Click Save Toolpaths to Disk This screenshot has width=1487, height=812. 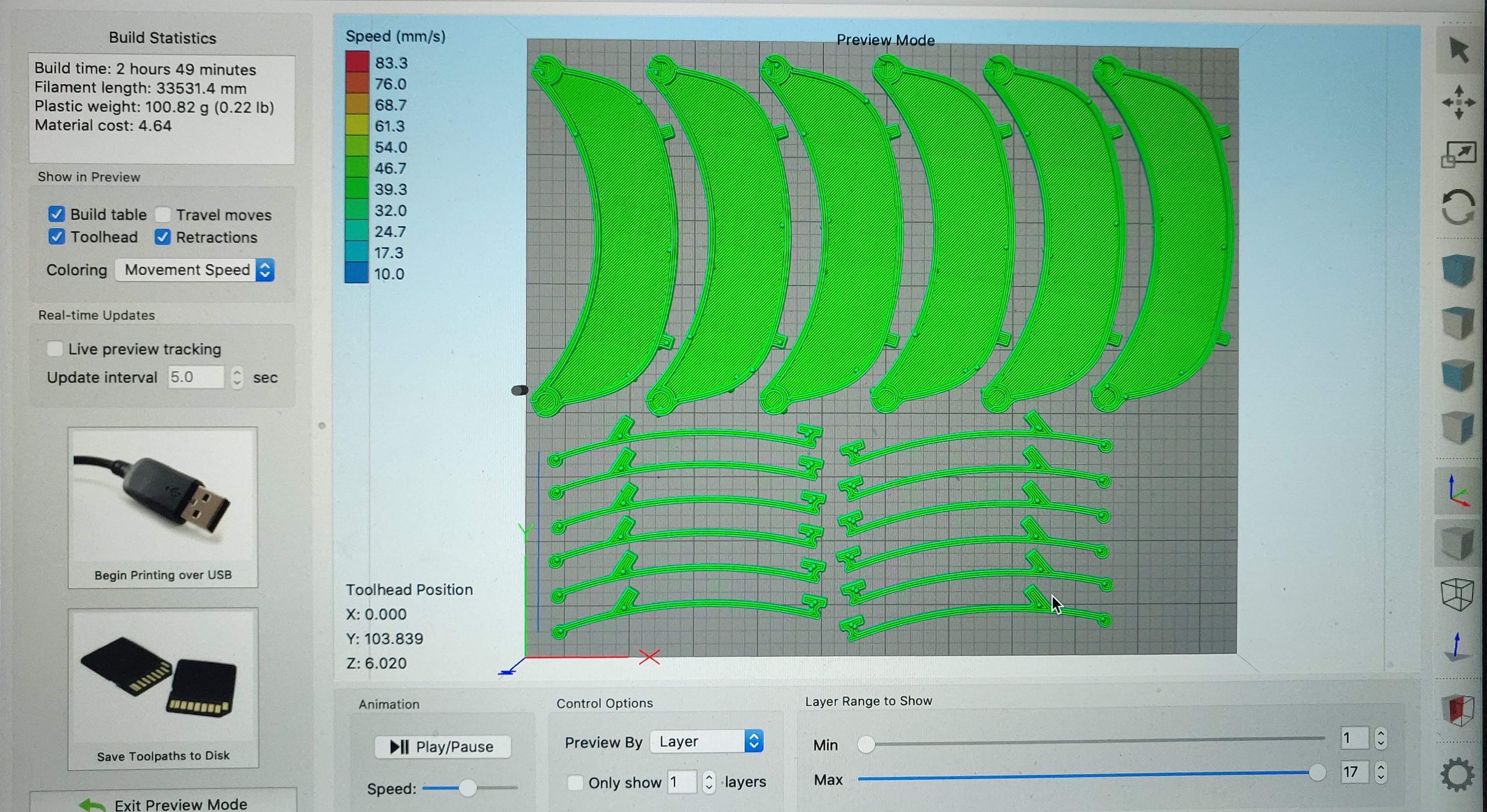point(163,688)
